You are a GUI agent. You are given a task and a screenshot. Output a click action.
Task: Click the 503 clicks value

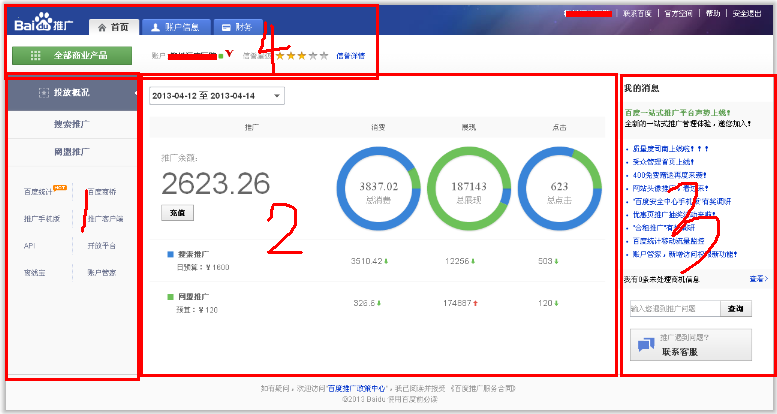click(545, 261)
